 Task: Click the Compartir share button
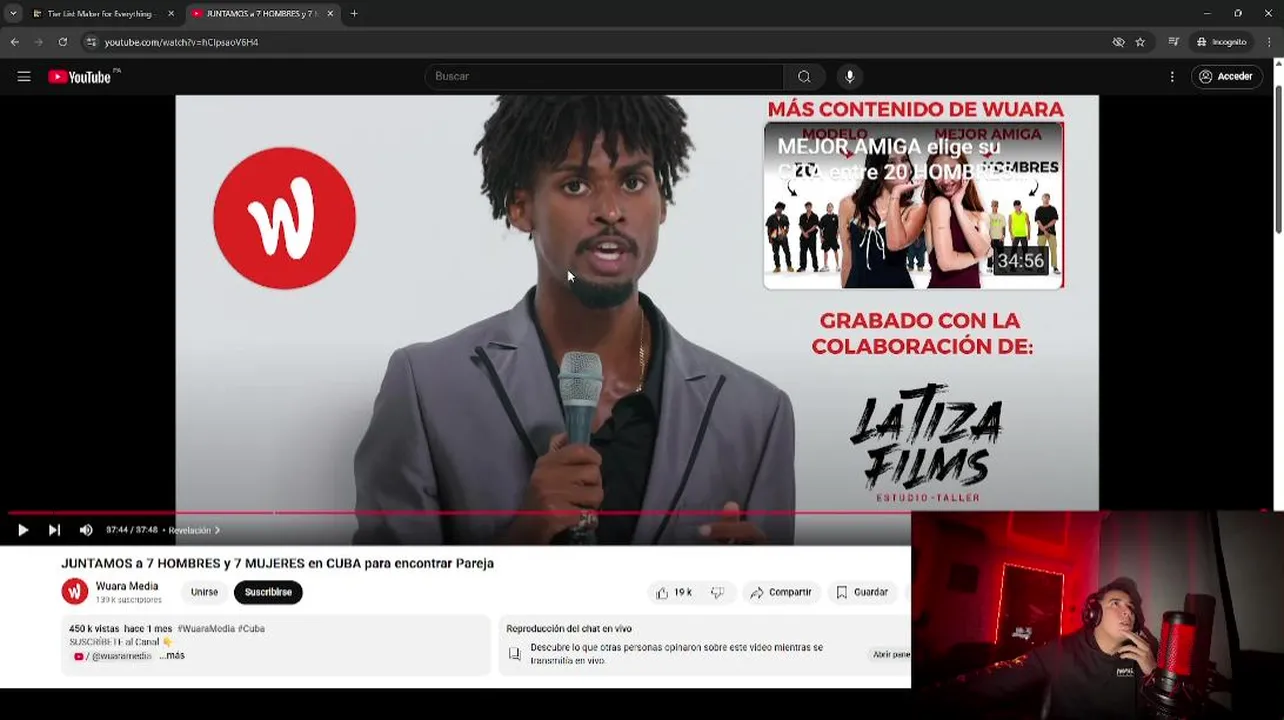click(781, 593)
